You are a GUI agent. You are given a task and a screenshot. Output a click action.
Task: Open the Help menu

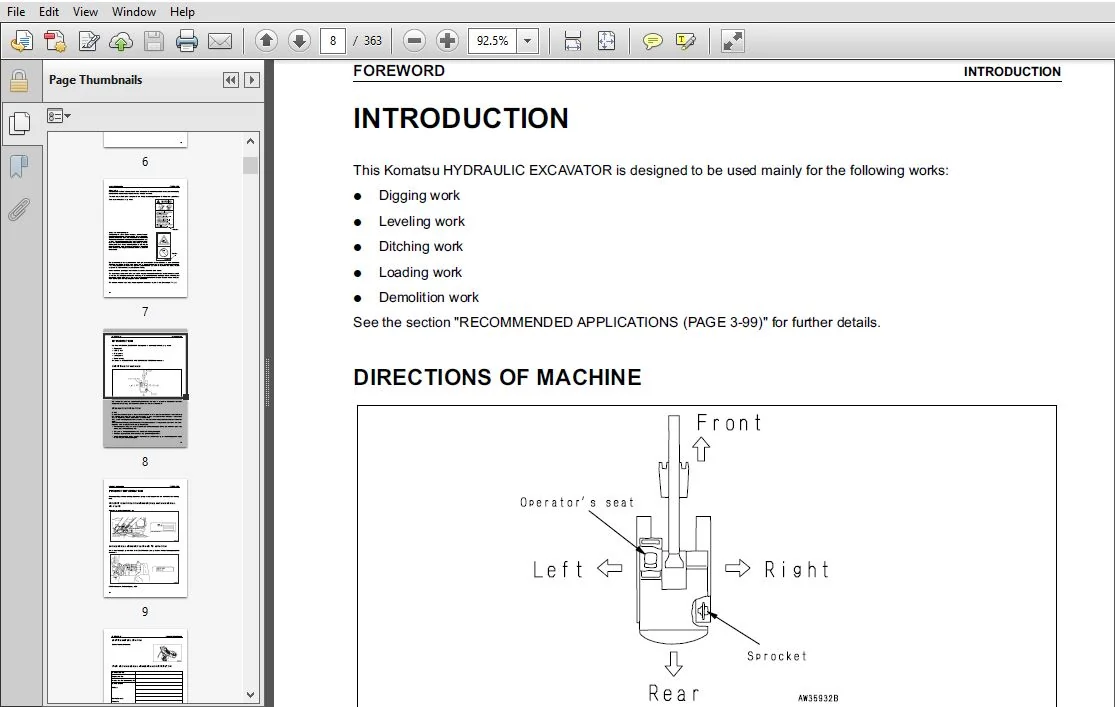coord(182,11)
